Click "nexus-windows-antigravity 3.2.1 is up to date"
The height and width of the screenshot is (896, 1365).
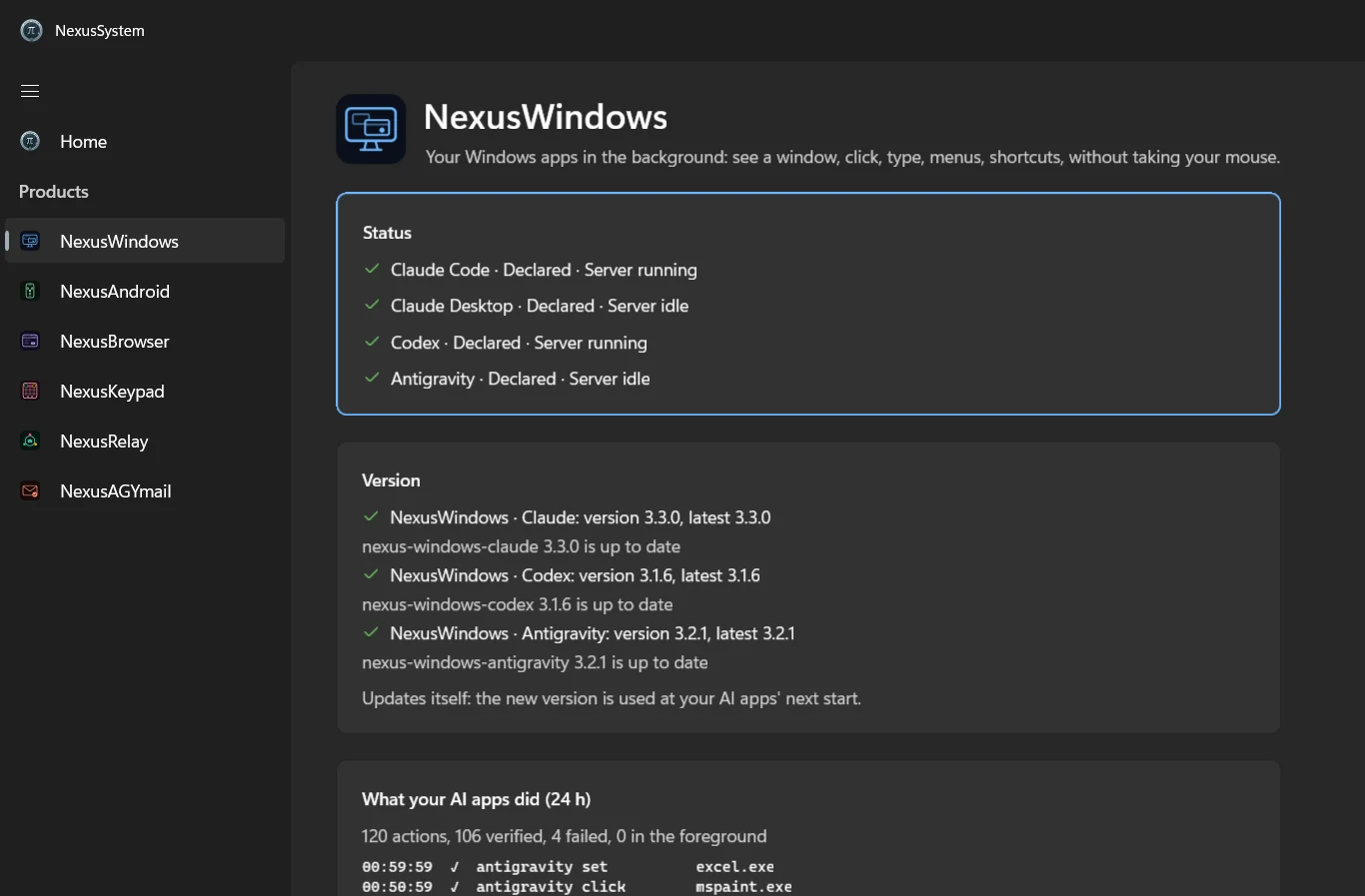[535, 662]
